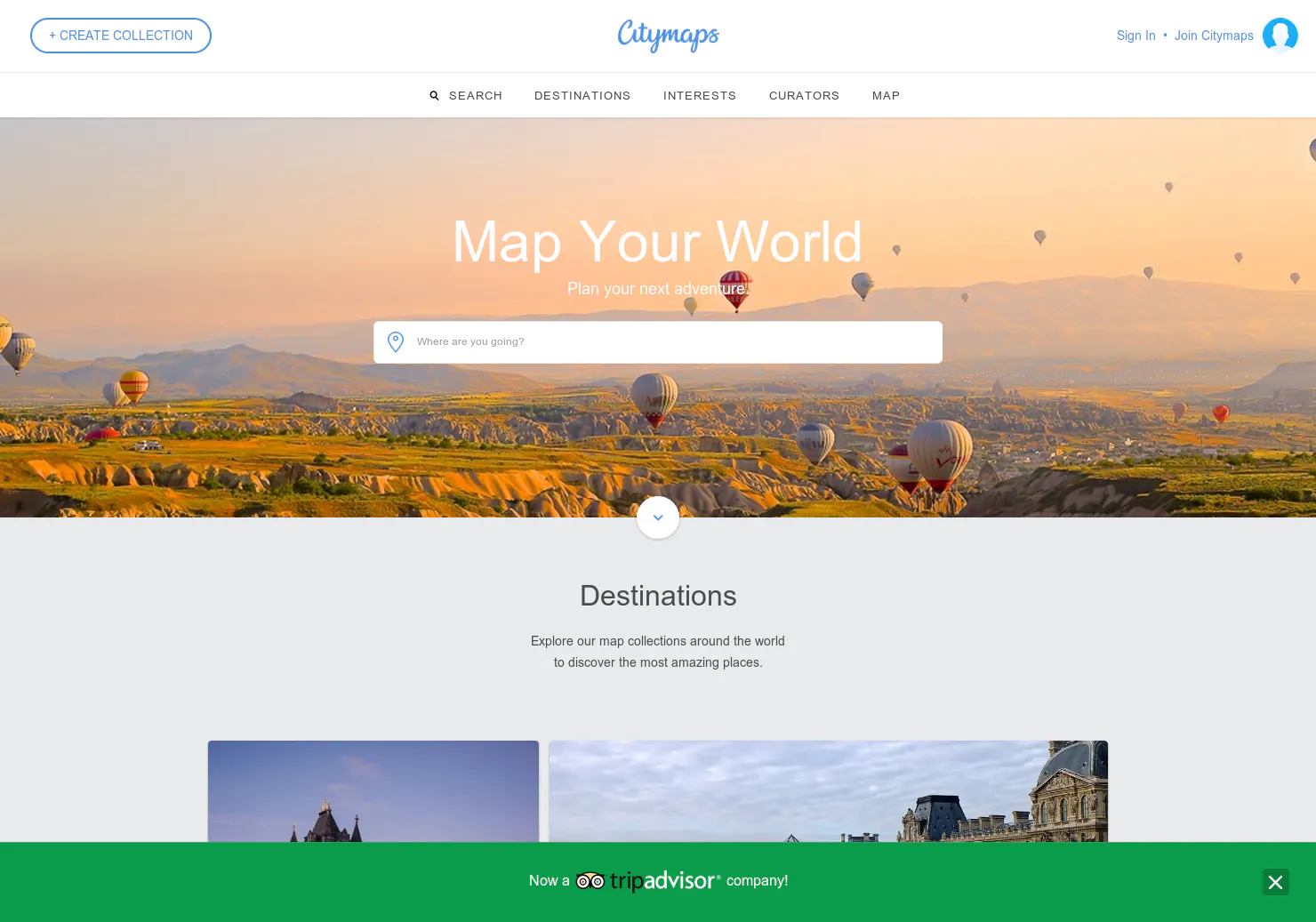Viewport: 1316px width, 922px height.
Task: Open the castle destination thumbnail card
Action: tap(373, 791)
